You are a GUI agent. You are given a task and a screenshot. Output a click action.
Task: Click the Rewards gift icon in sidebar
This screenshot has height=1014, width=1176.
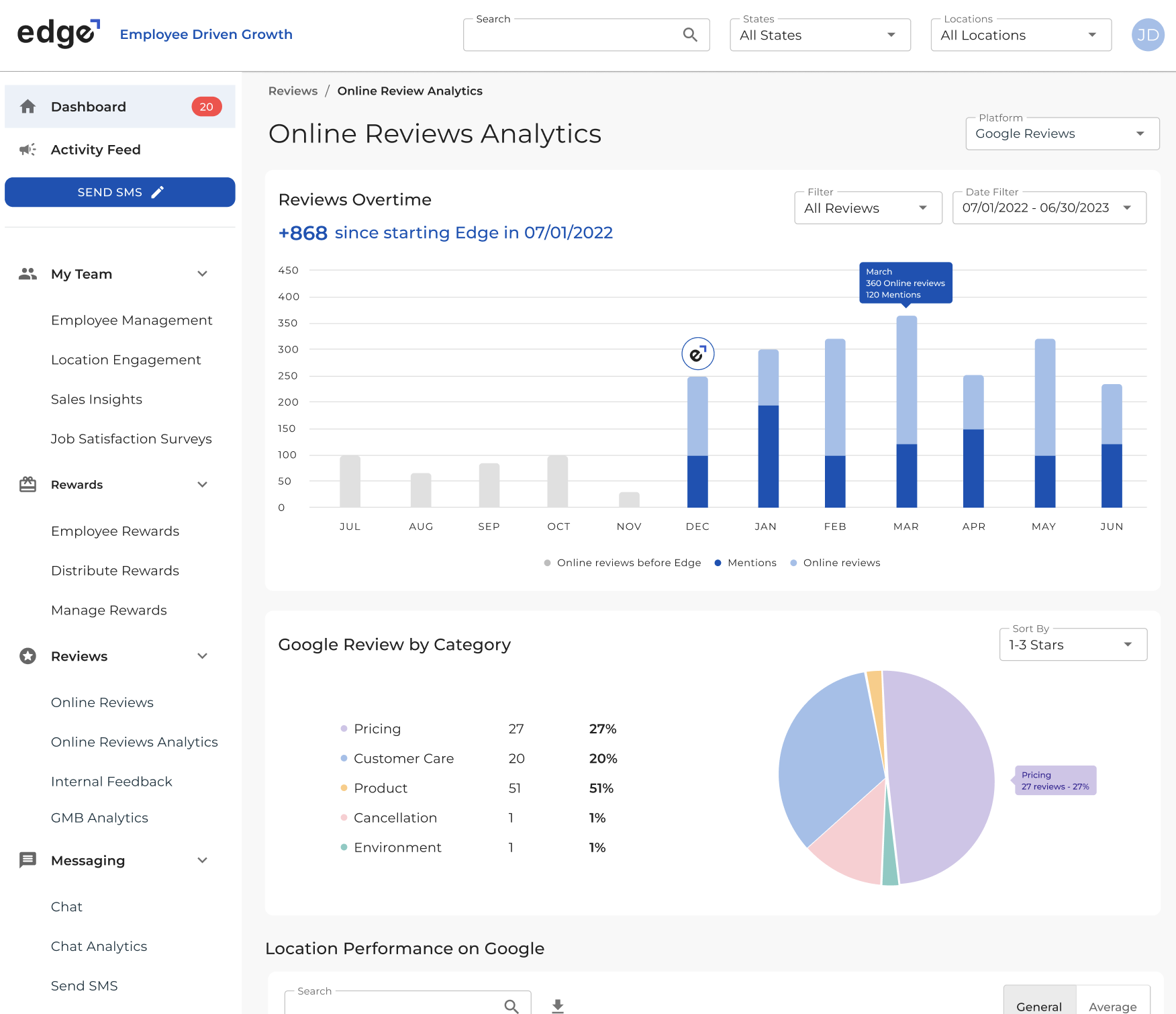(x=28, y=485)
